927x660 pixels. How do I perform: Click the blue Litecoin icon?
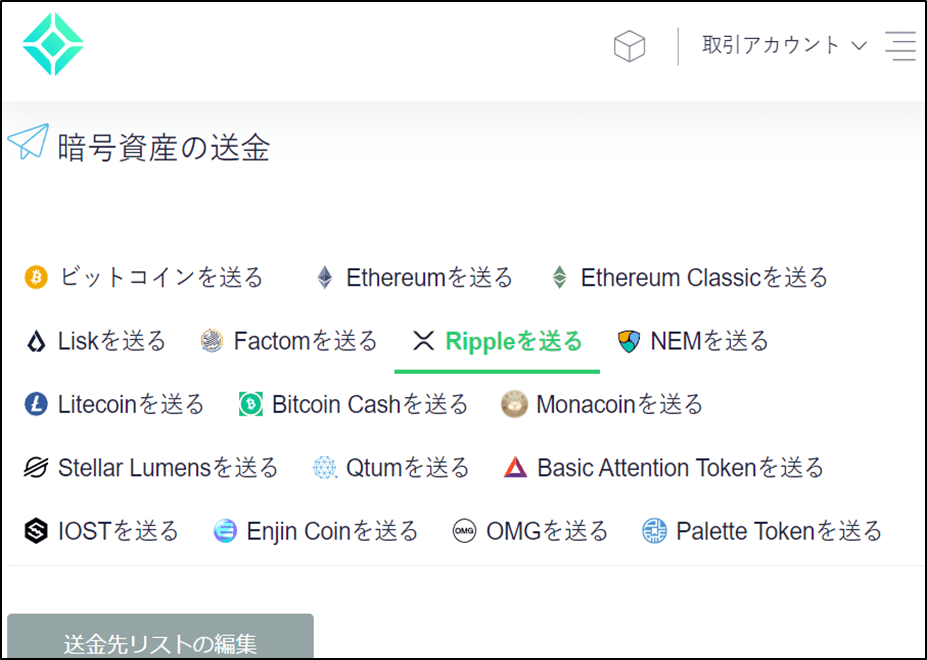tap(36, 405)
